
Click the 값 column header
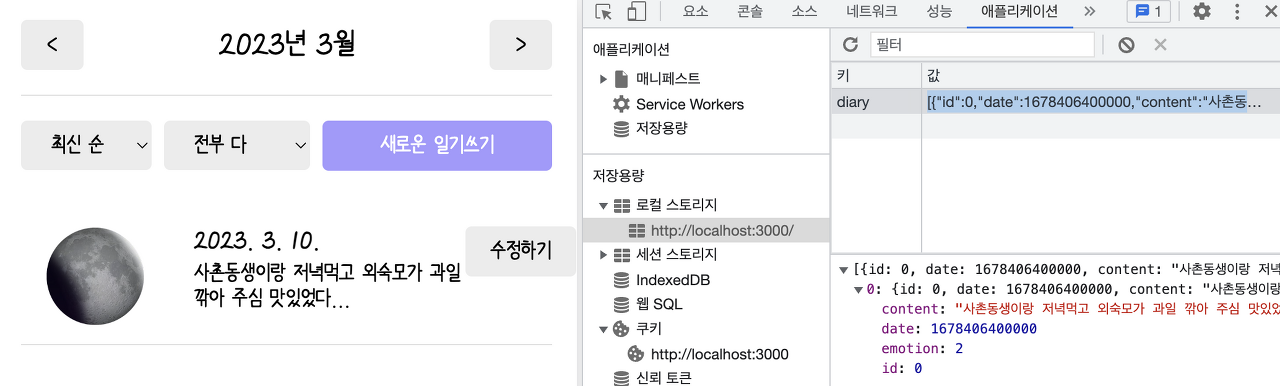click(1101, 76)
